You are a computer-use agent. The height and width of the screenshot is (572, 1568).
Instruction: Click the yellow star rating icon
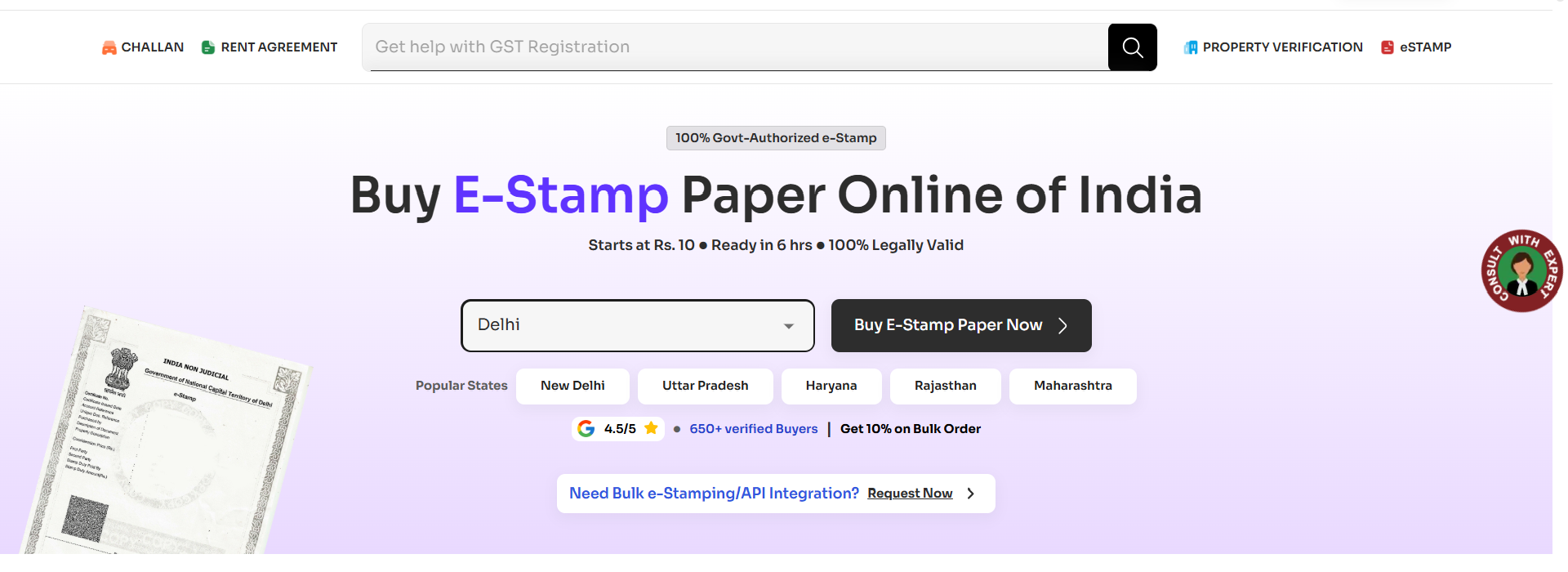[651, 428]
